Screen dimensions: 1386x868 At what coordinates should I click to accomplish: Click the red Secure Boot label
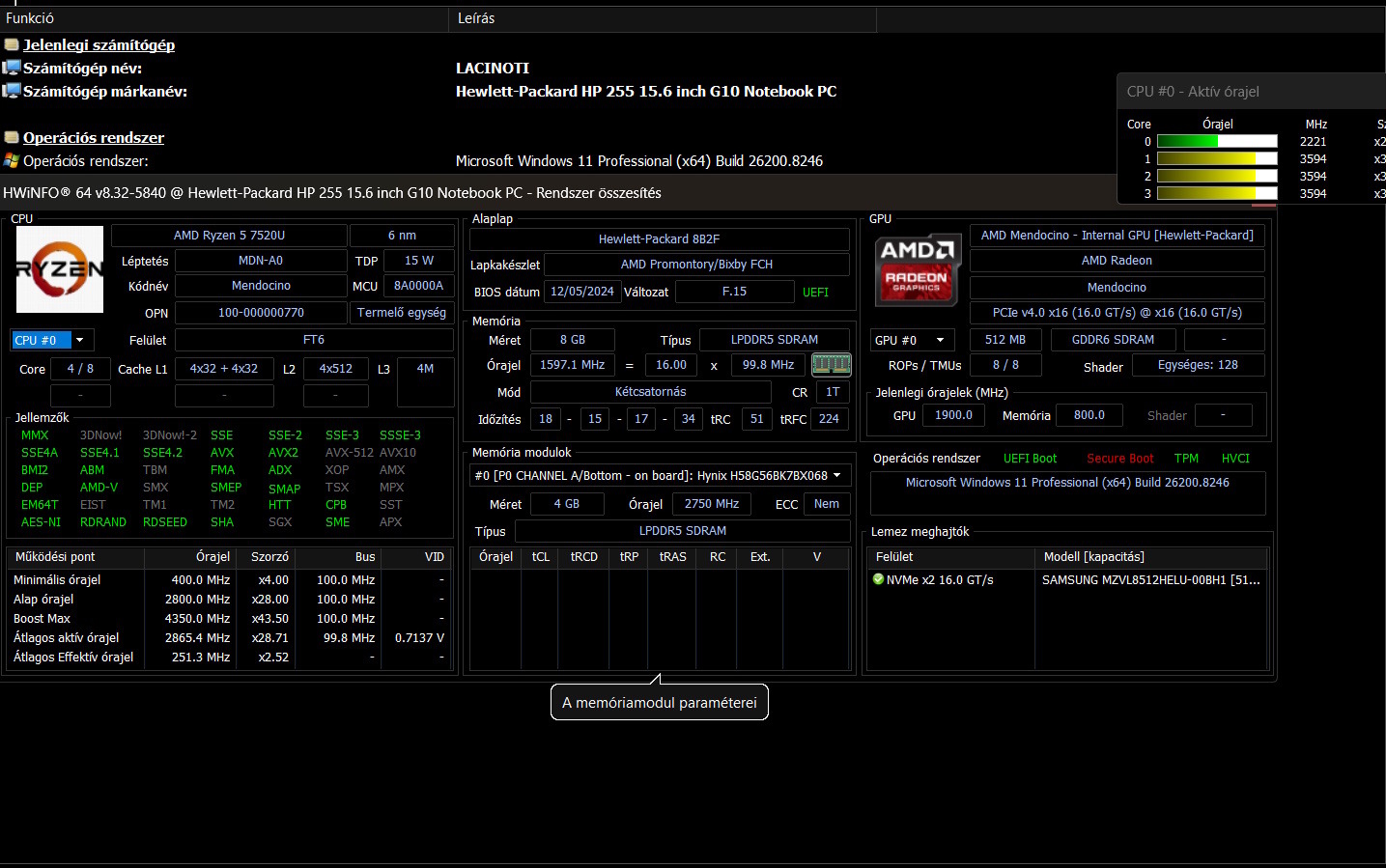pyautogui.click(x=1120, y=459)
